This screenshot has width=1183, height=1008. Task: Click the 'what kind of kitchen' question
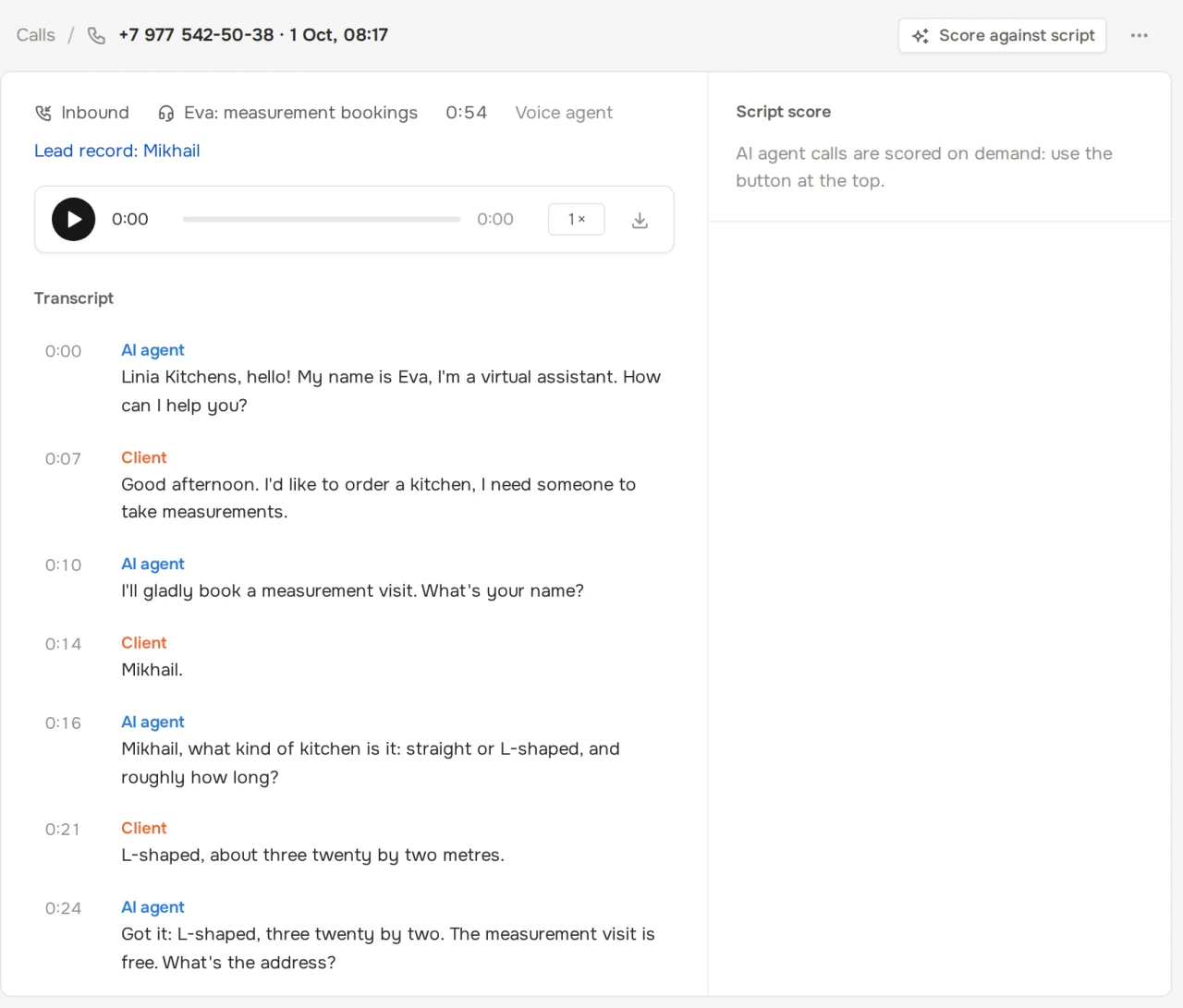tap(371, 763)
